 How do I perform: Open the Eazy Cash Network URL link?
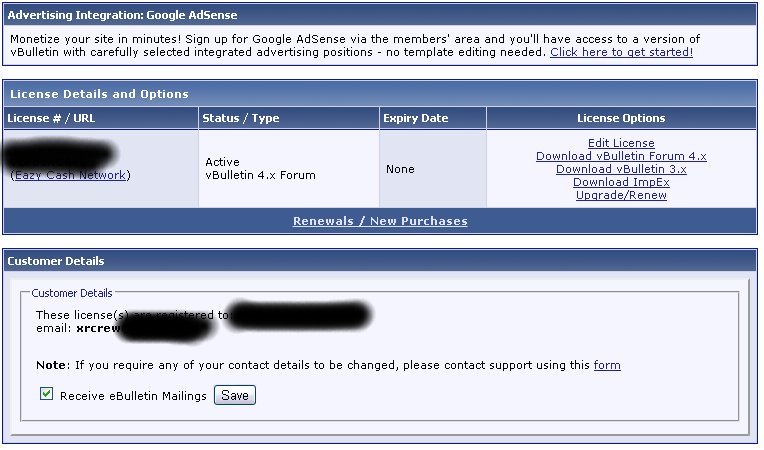point(70,175)
